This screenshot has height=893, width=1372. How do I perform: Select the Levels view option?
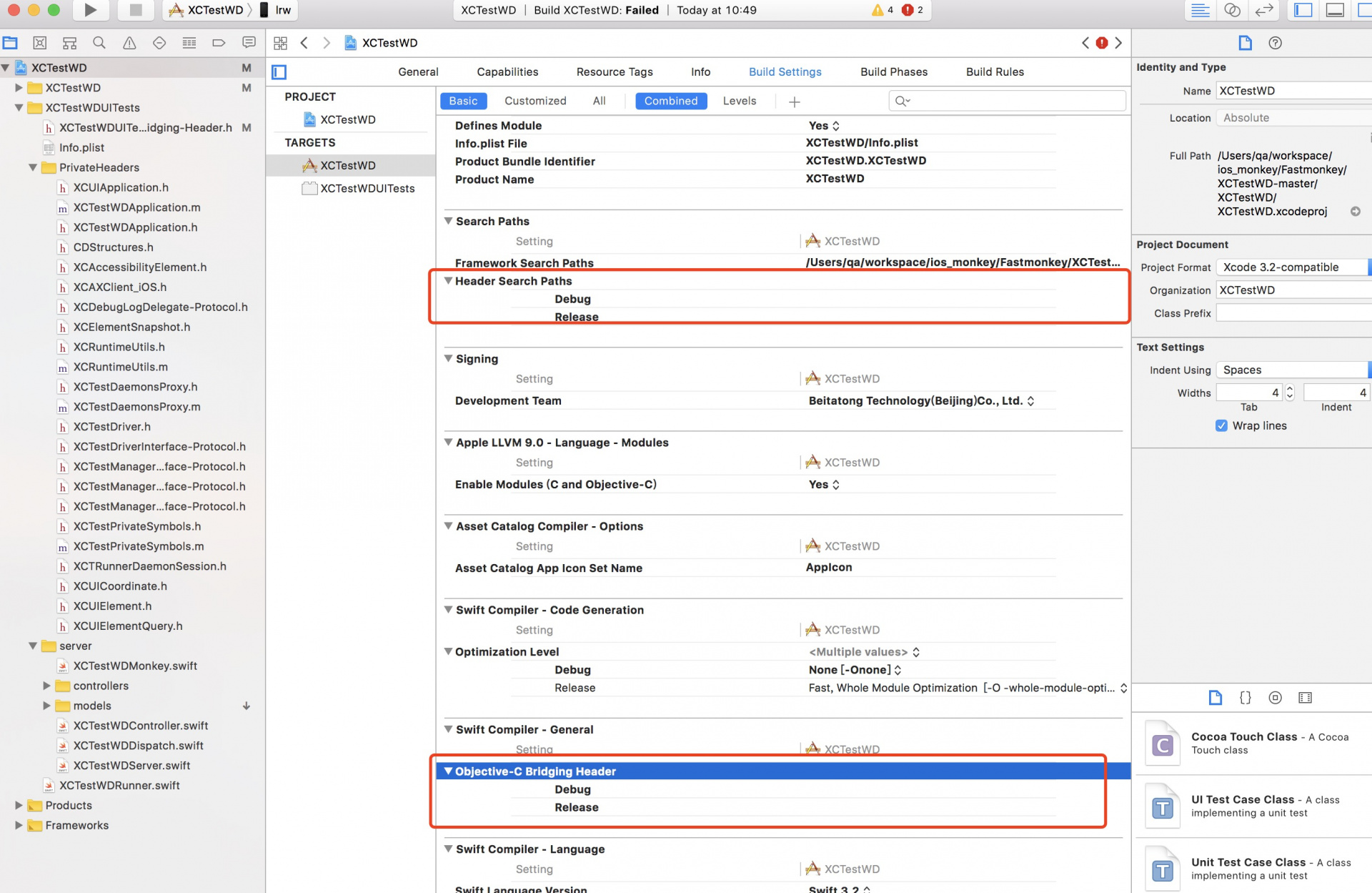point(739,101)
